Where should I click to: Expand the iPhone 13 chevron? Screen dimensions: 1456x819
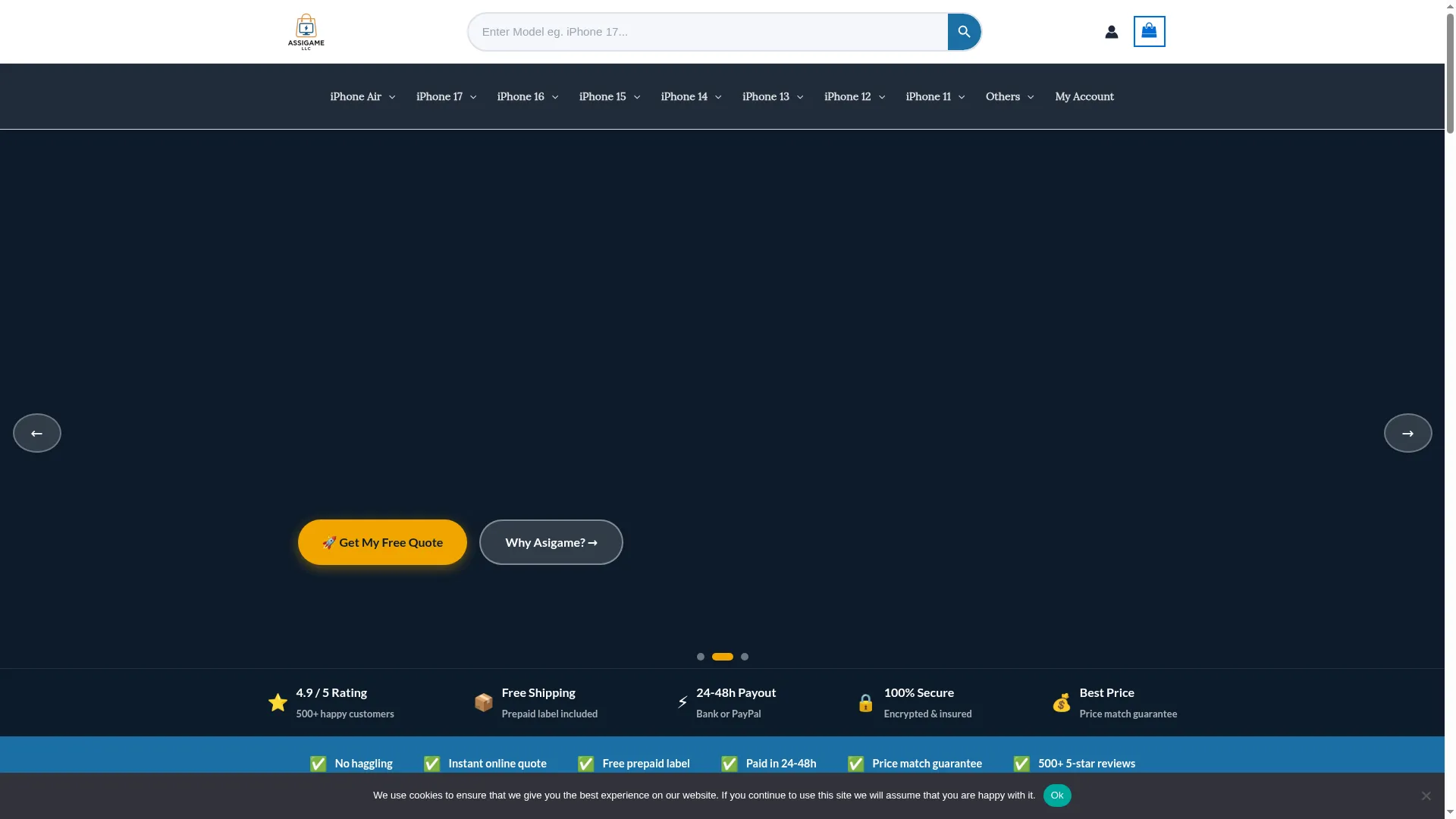[800, 97]
